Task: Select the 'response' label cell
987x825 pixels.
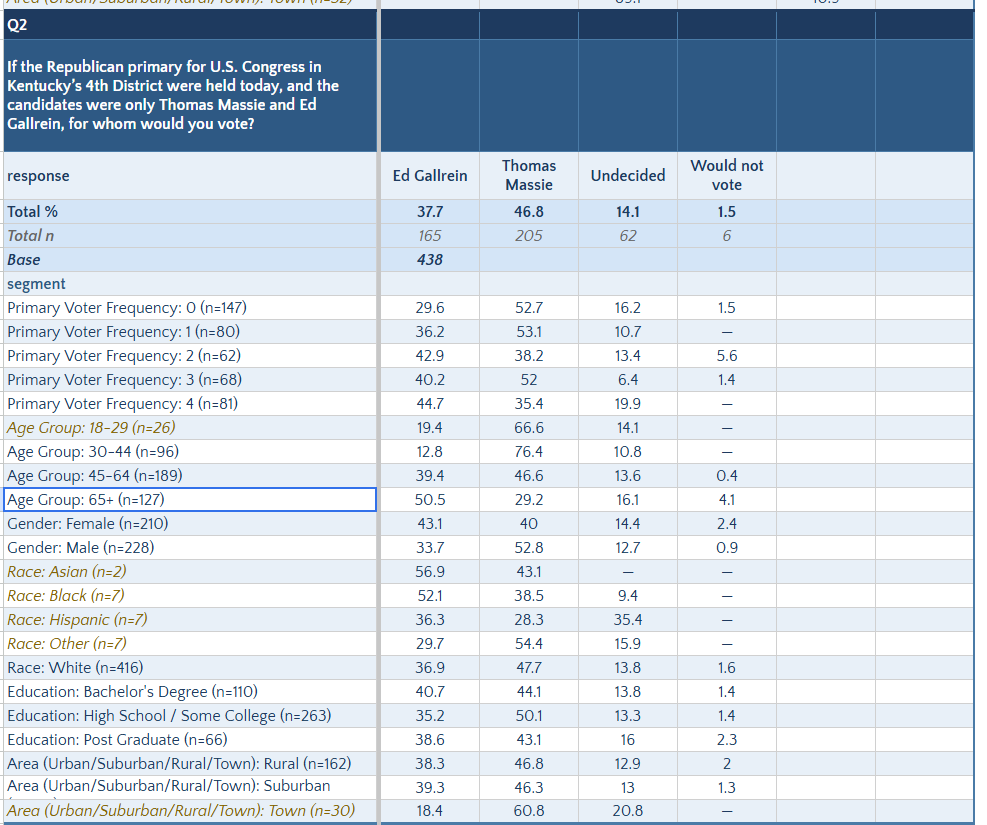Action: click(190, 176)
